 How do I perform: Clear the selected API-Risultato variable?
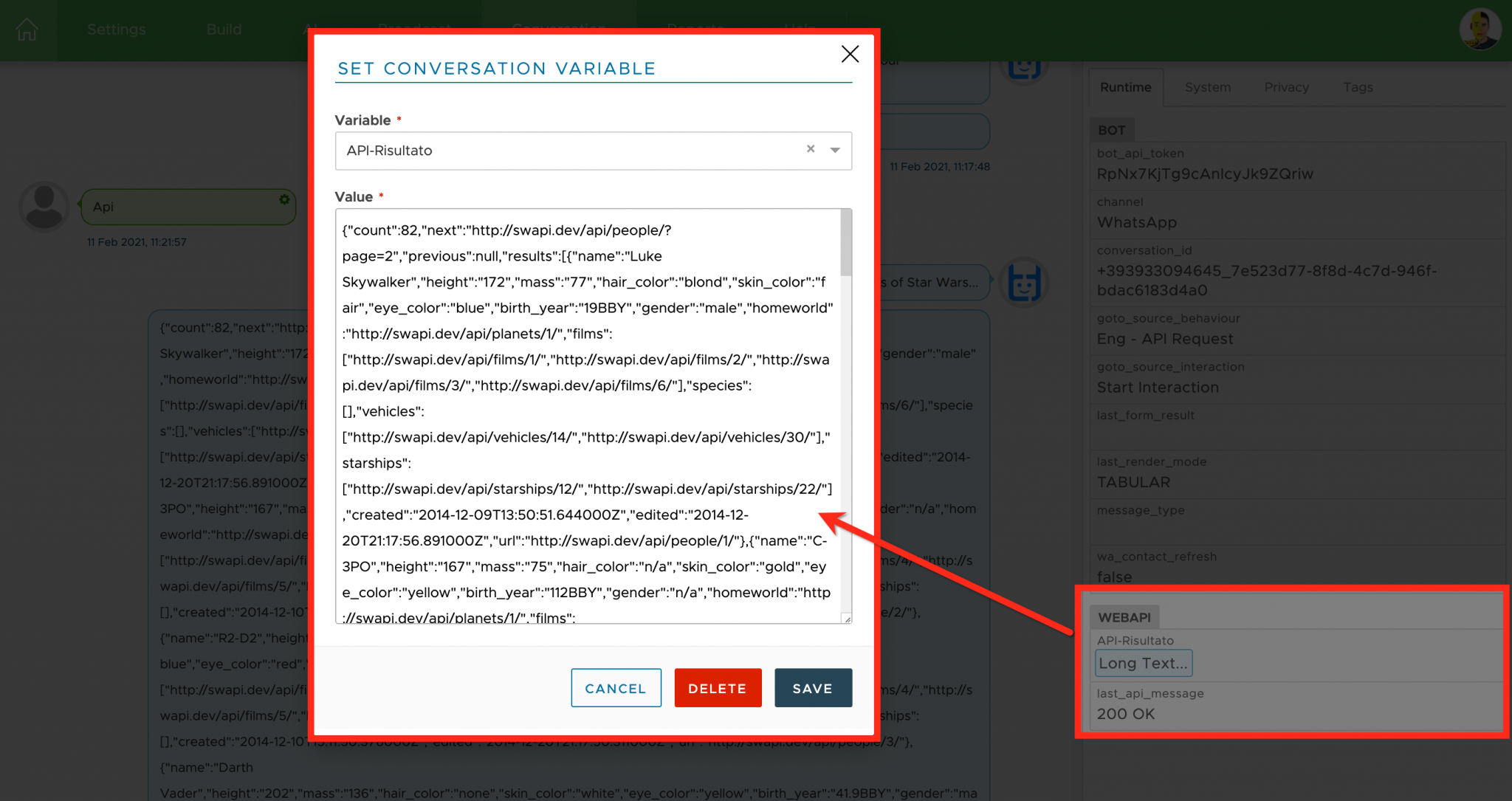tap(811, 149)
